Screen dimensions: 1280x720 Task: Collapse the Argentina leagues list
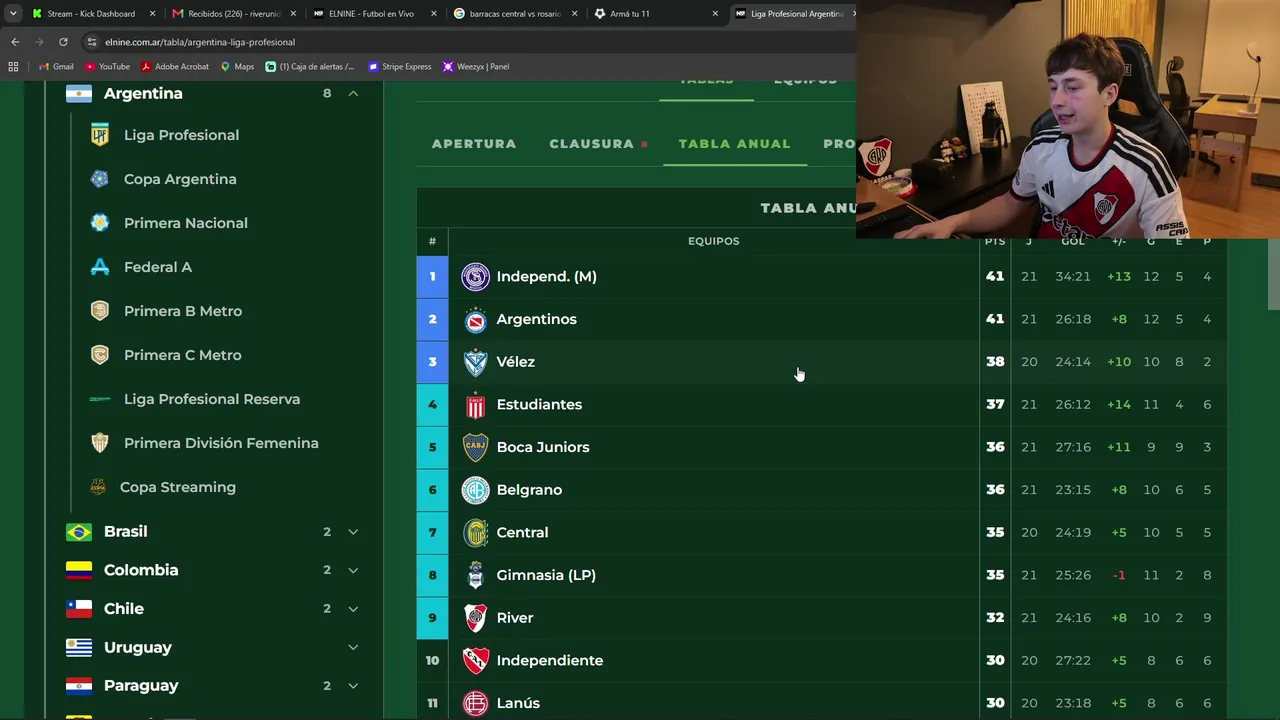353,93
